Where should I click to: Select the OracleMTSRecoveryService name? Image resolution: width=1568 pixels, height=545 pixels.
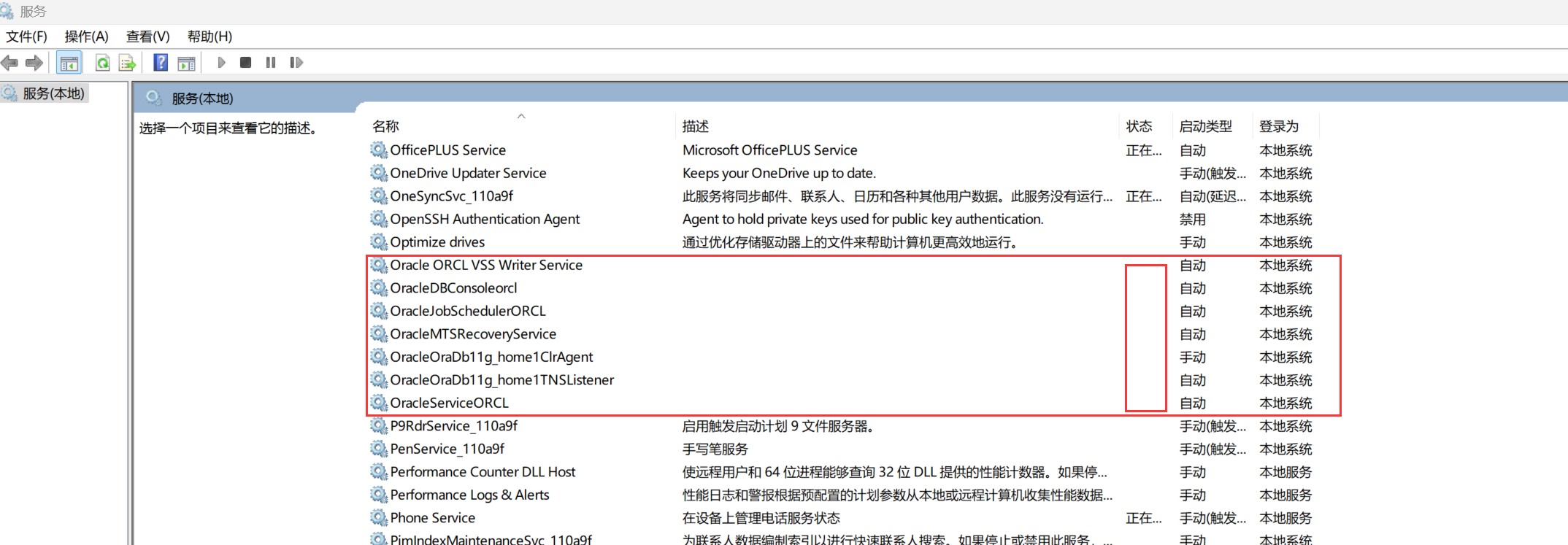(x=473, y=333)
